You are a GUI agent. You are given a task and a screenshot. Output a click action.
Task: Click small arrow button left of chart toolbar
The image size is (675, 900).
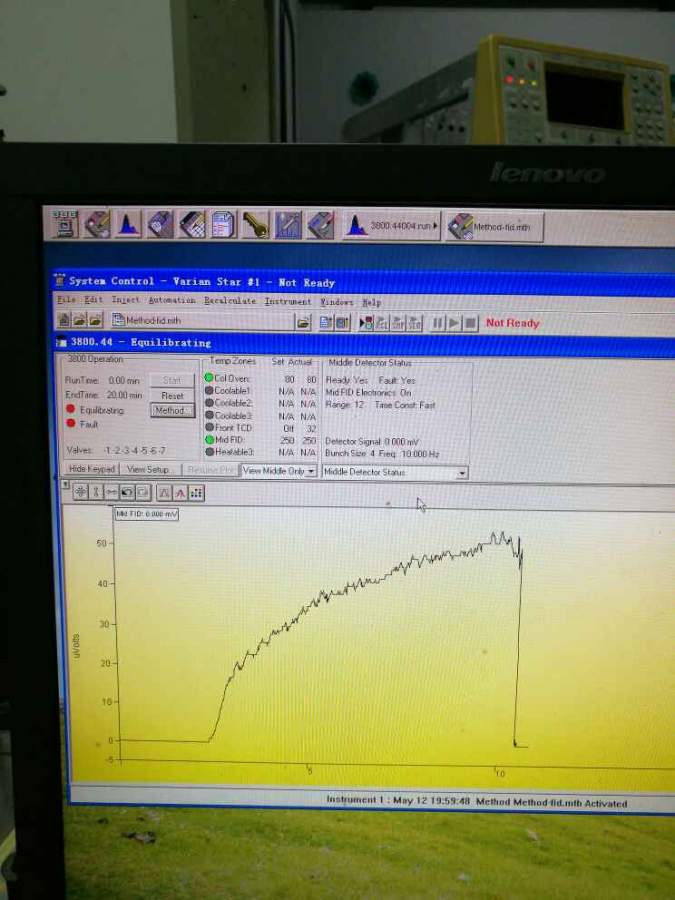point(65,484)
